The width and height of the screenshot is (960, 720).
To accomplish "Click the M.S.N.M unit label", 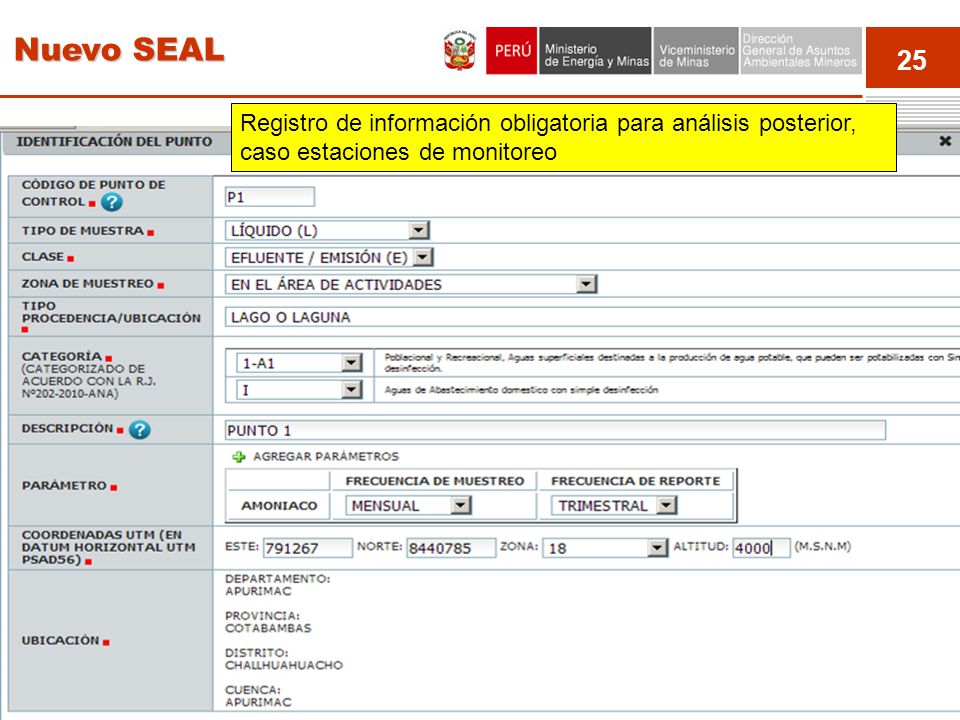I will click(822, 546).
